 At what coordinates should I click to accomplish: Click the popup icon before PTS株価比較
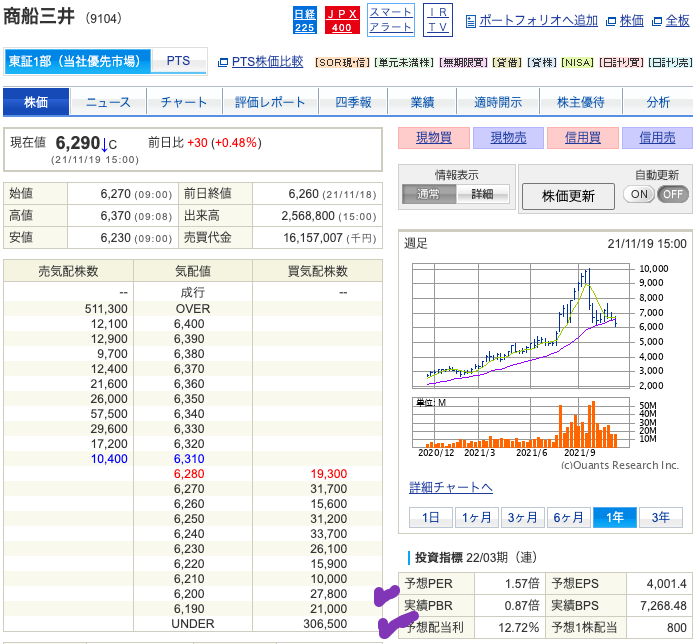pos(223,62)
